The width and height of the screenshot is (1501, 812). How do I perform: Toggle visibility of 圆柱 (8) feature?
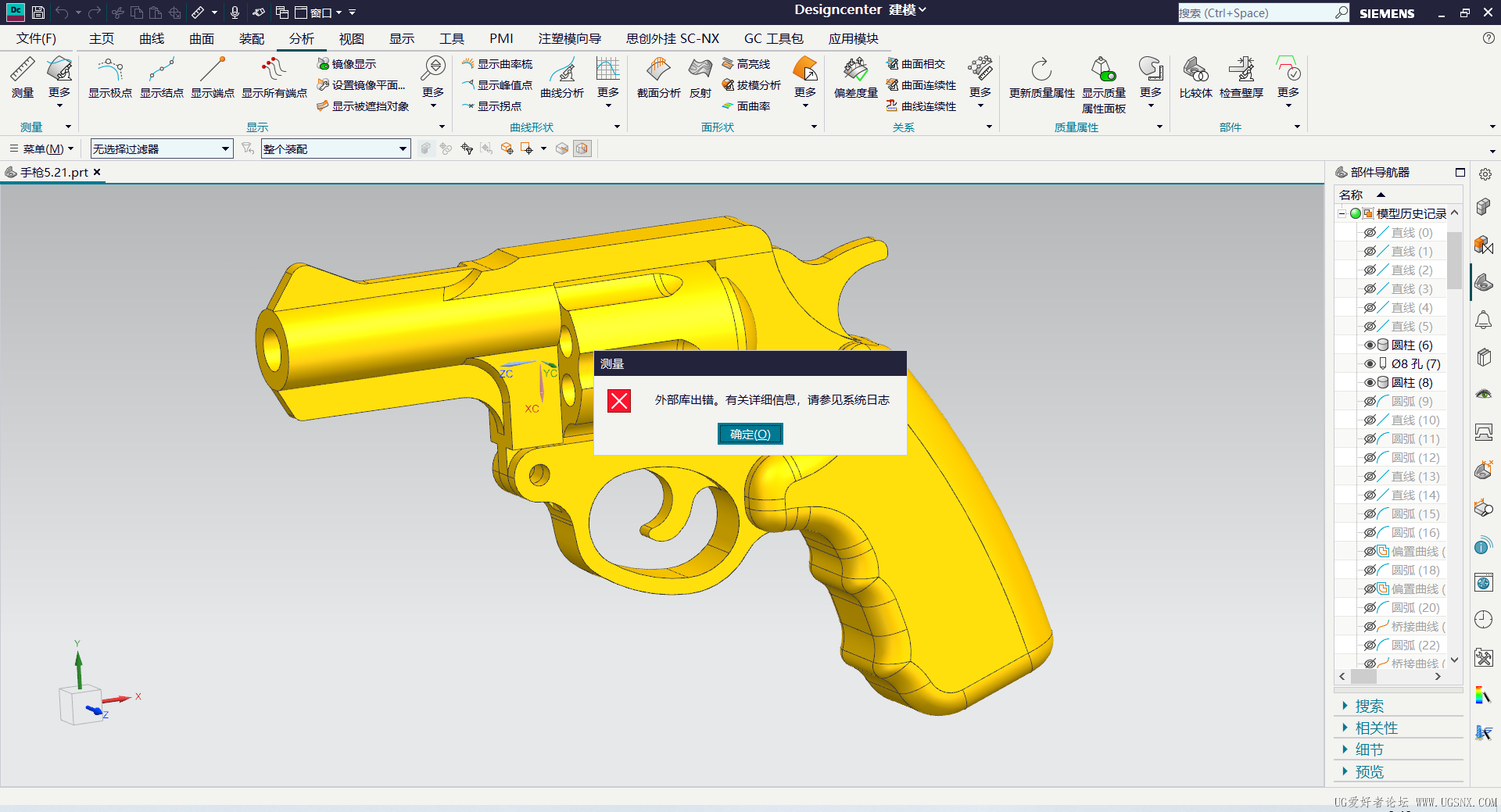[x=1370, y=382]
